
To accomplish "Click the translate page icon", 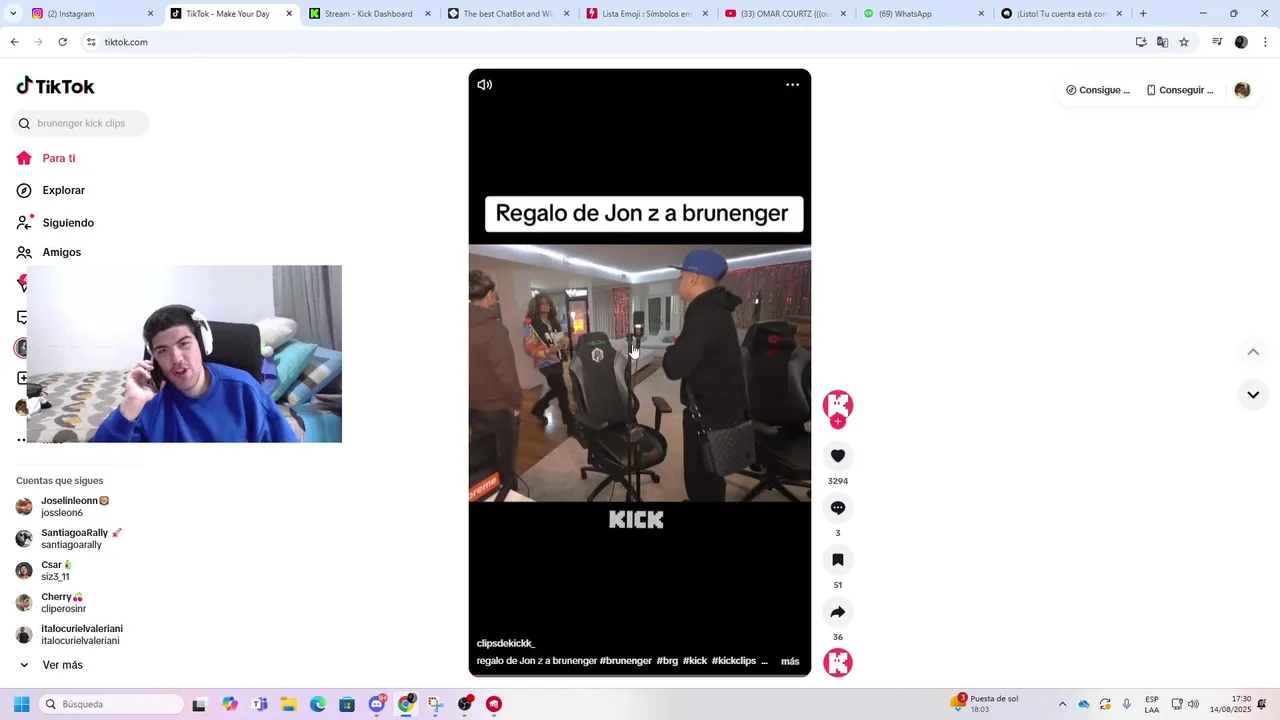I will [1162, 42].
